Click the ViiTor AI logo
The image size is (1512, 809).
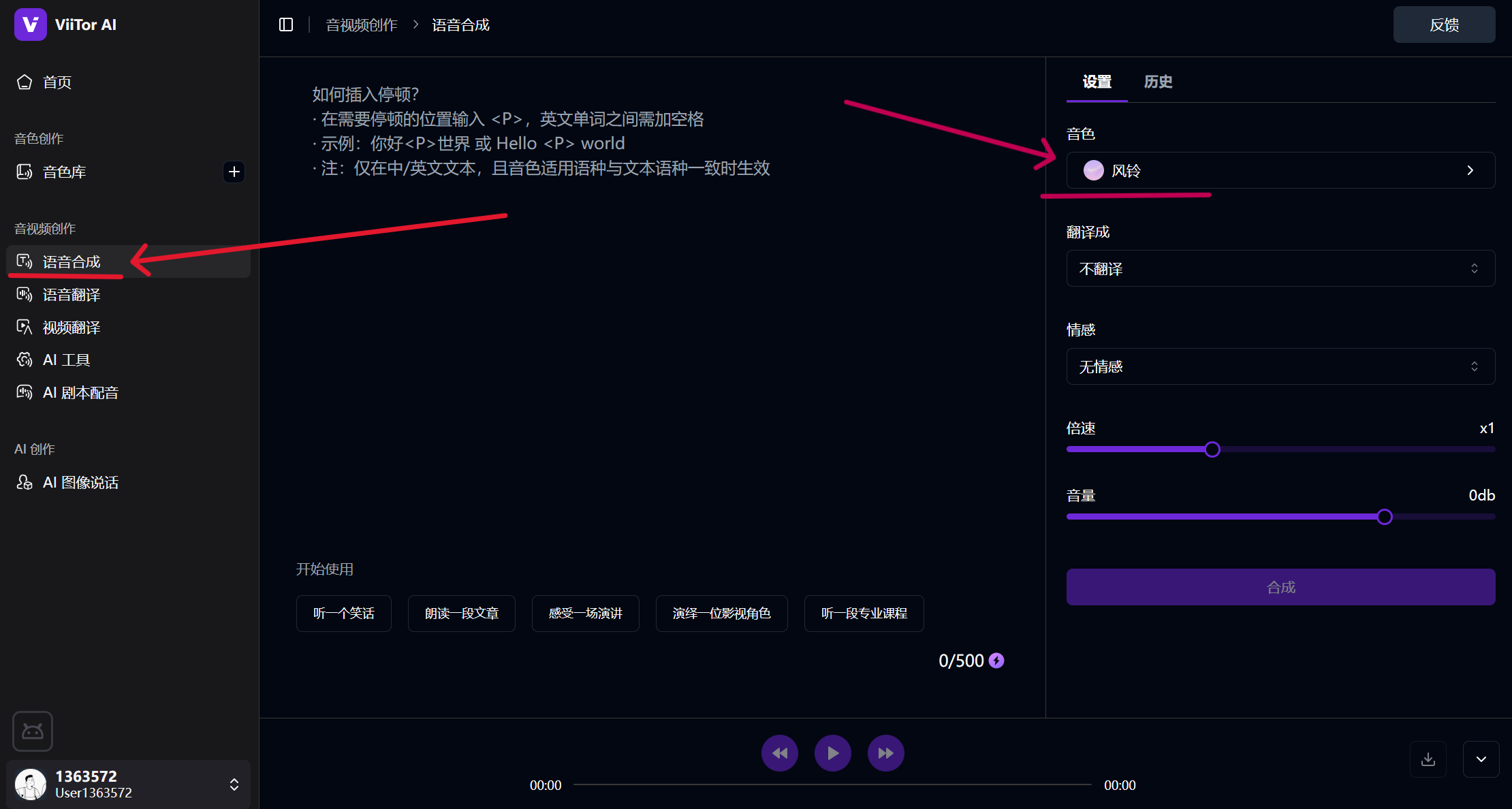tap(31, 25)
